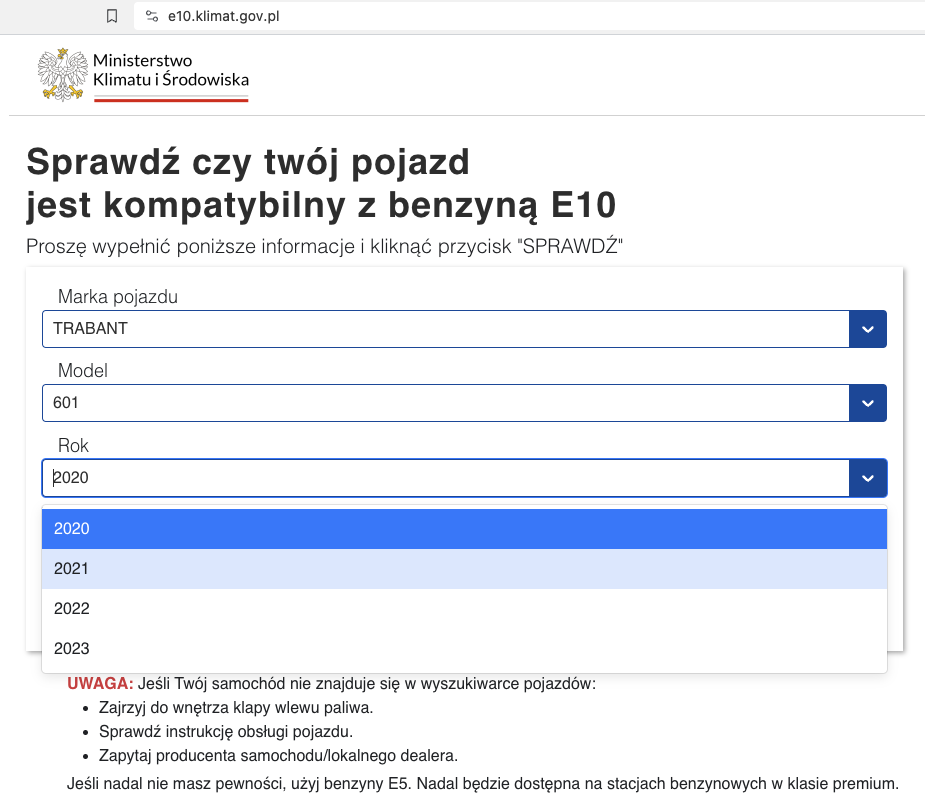Select year 2020 from the list
This screenshot has width=925, height=802.
pyautogui.click(x=464, y=529)
